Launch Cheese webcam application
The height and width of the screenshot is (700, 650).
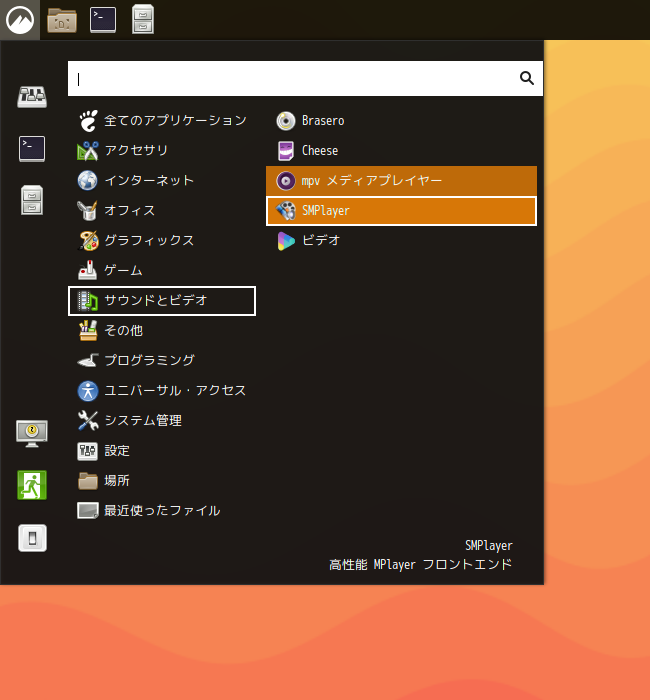[401, 150]
